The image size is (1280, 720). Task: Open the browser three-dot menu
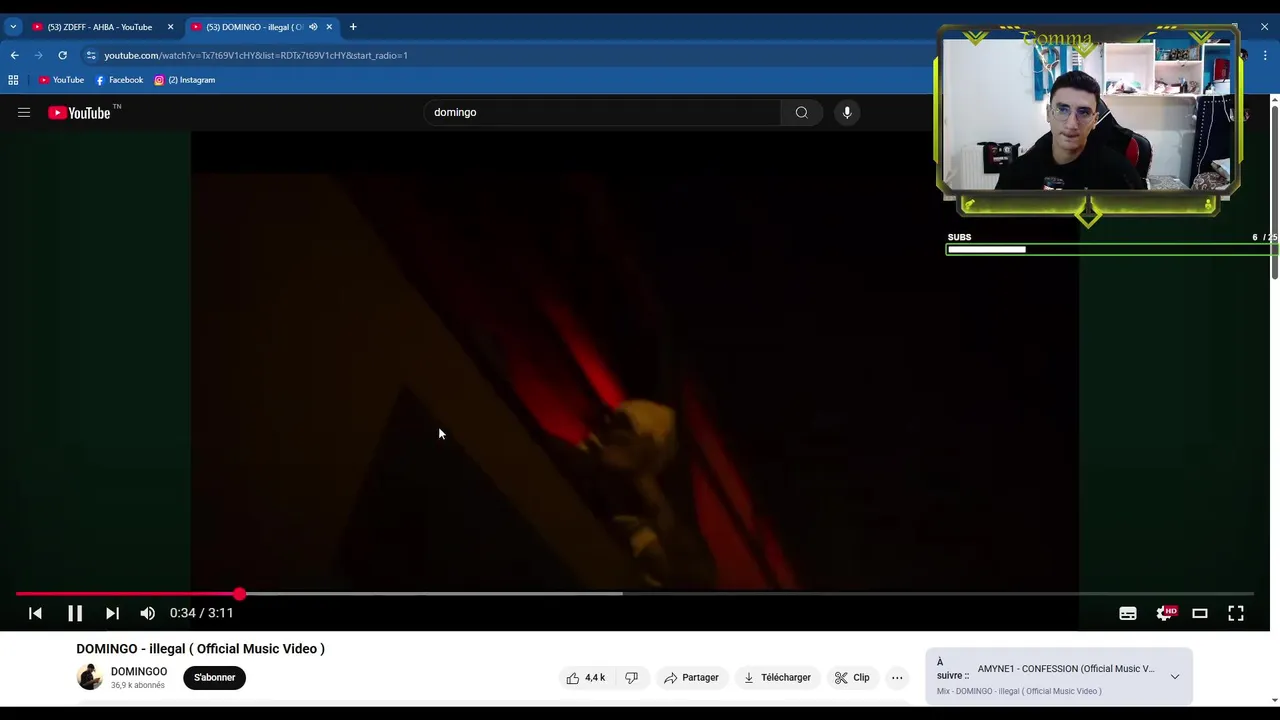tap(1266, 55)
